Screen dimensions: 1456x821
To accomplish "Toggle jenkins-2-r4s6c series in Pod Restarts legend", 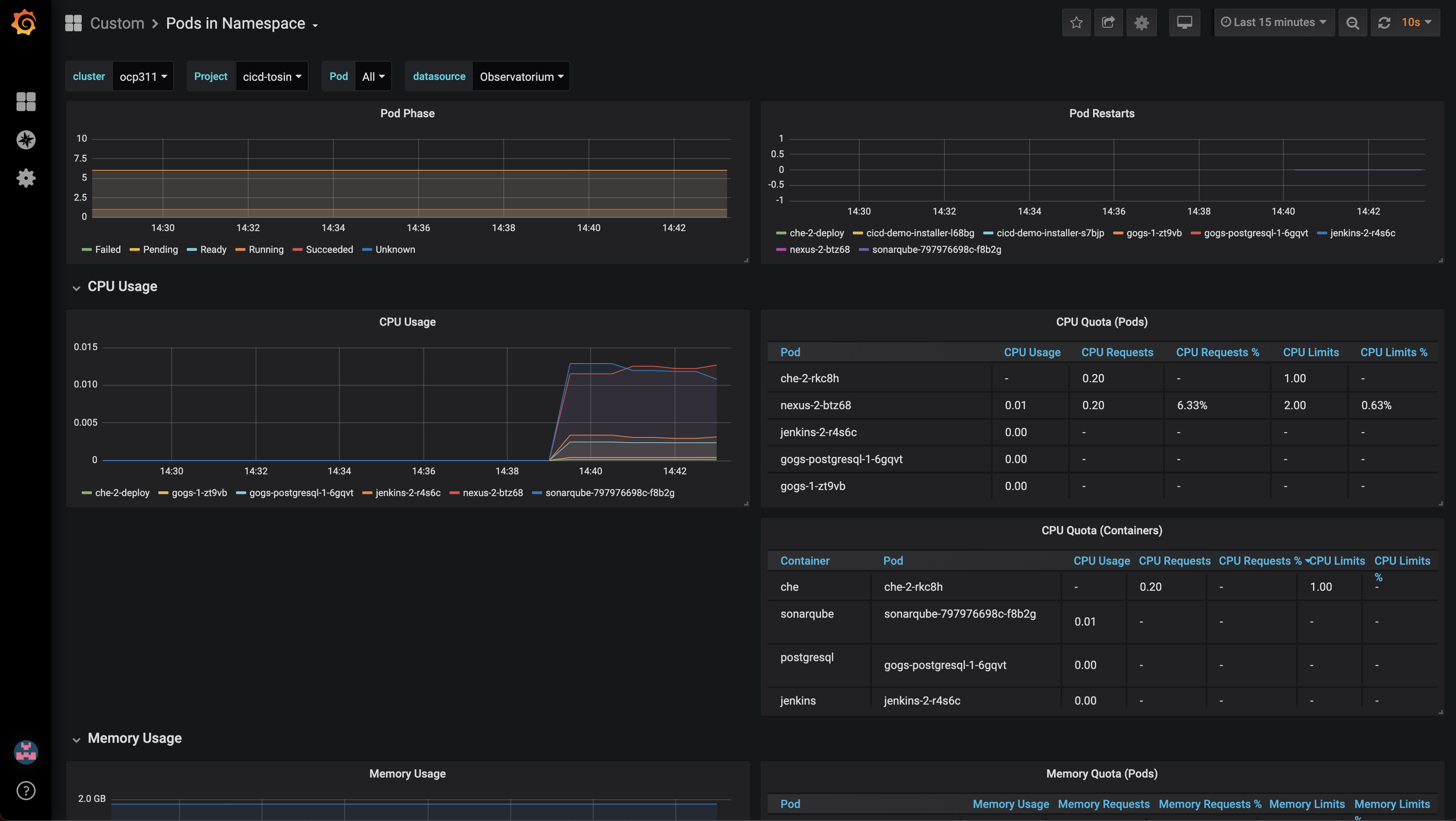I will pos(1362,233).
